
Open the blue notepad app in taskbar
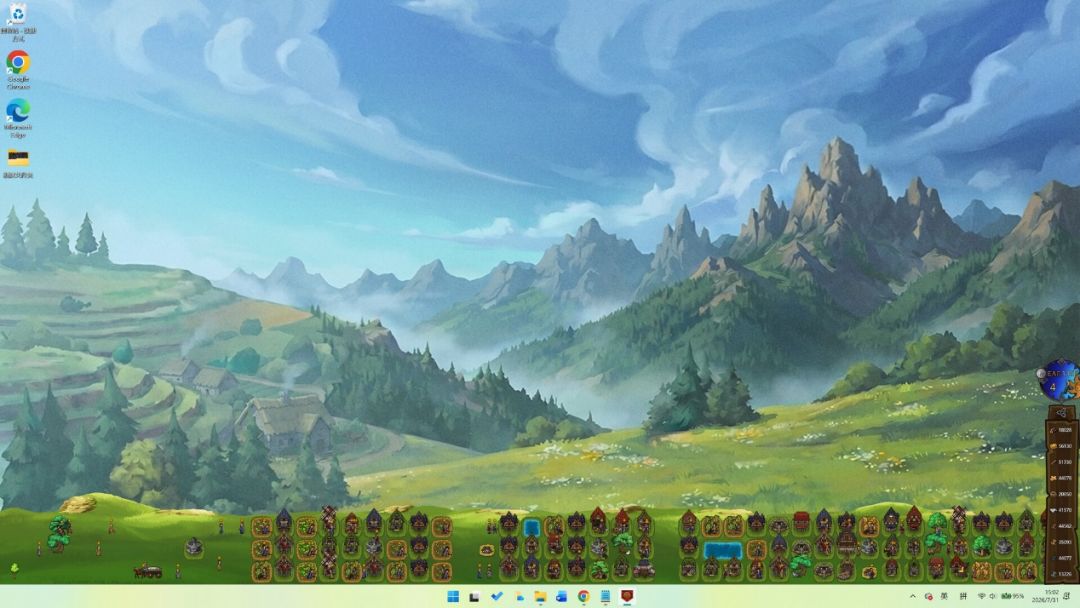click(x=605, y=596)
